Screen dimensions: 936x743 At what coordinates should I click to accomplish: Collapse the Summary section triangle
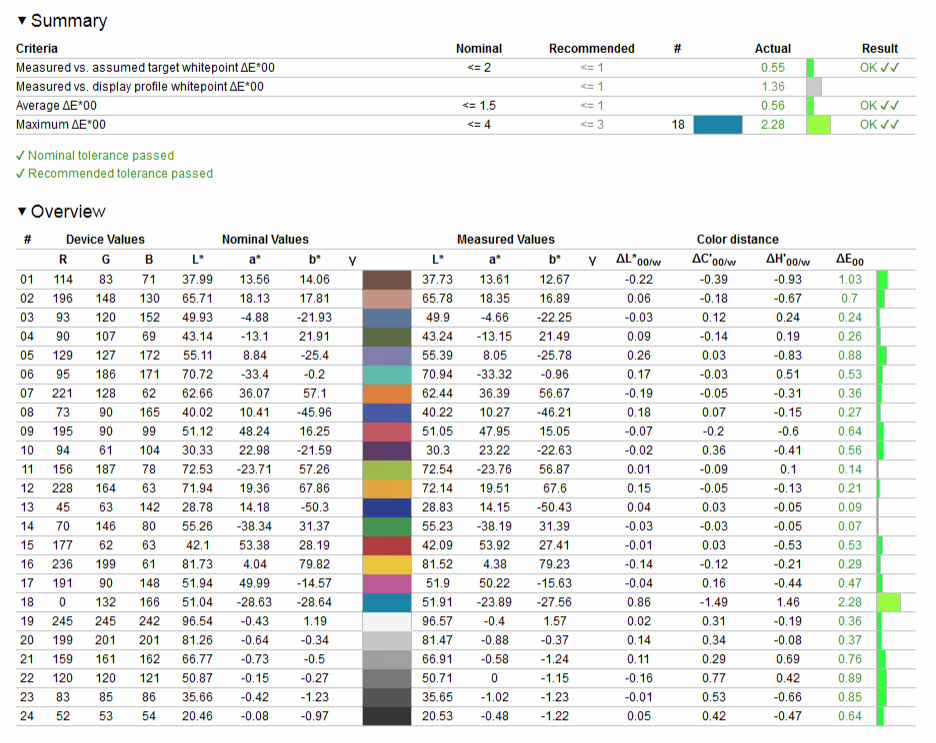coord(22,21)
